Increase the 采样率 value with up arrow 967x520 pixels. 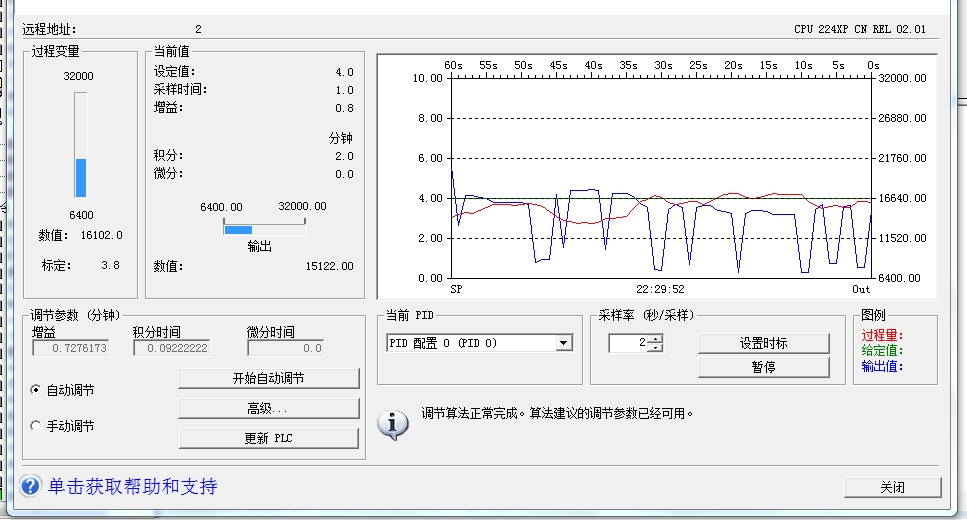pos(655,338)
